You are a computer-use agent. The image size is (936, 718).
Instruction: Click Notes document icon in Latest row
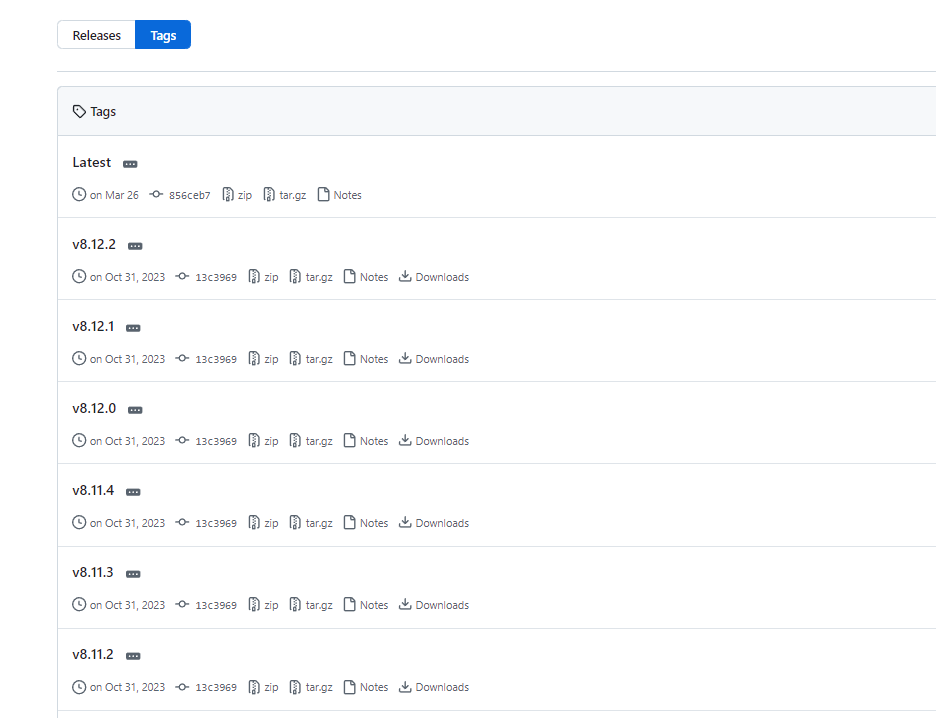click(x=324, y=195)
